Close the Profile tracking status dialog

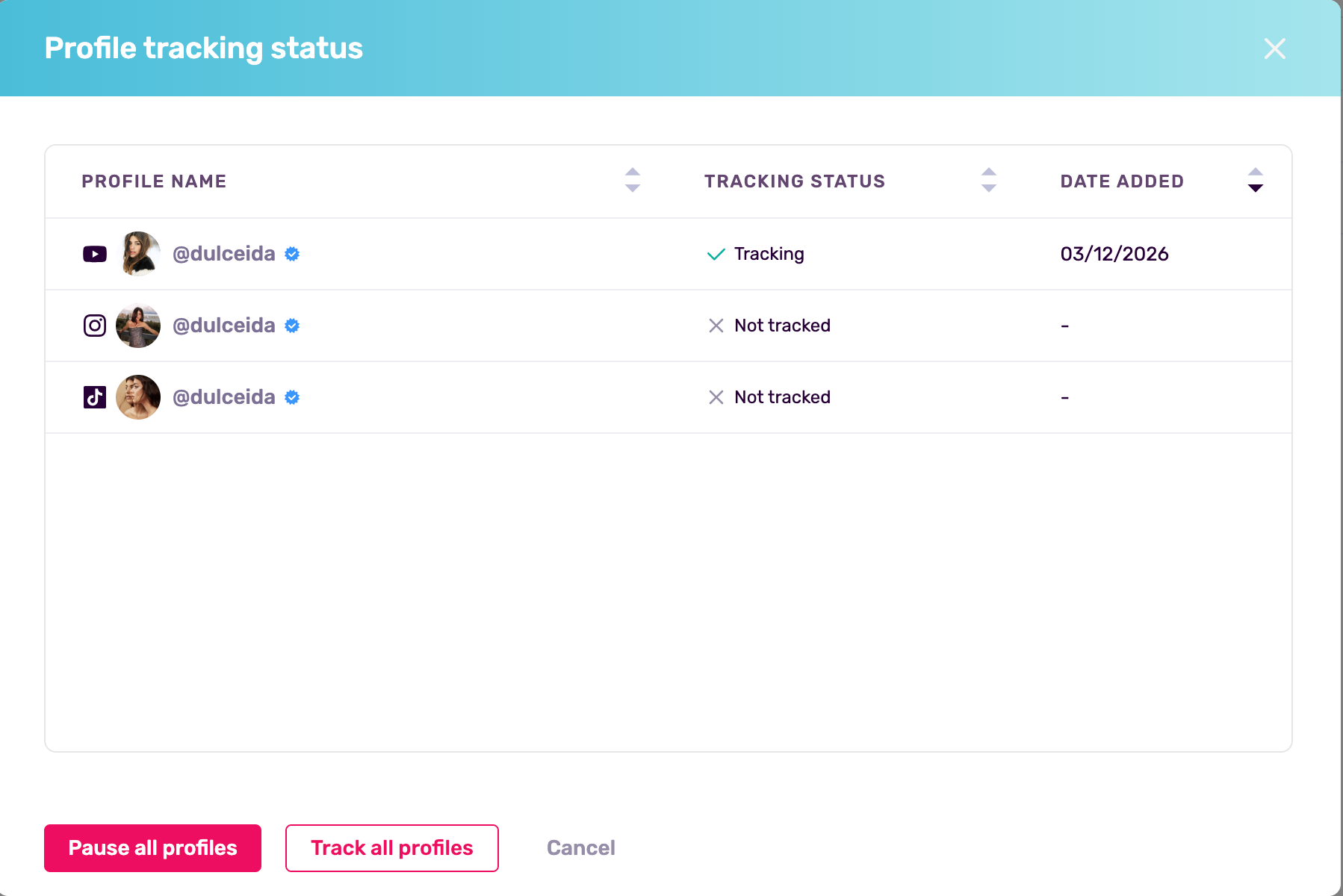[x=1274, y=49]
